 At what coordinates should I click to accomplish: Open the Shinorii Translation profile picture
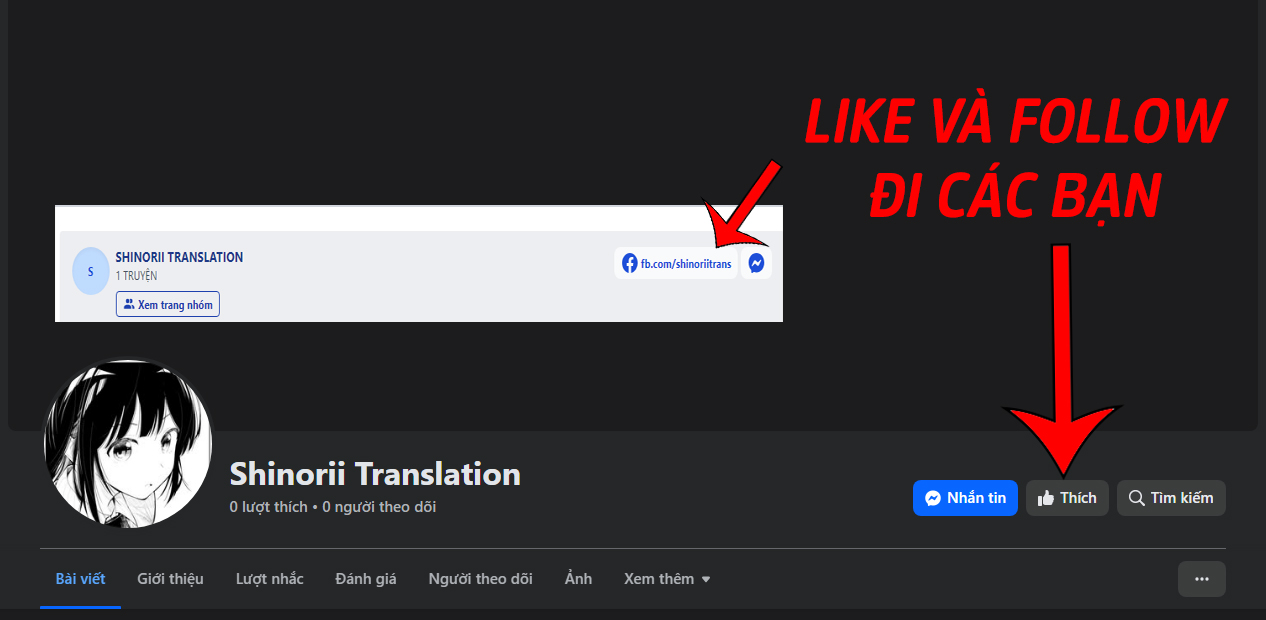pos(127,444)
